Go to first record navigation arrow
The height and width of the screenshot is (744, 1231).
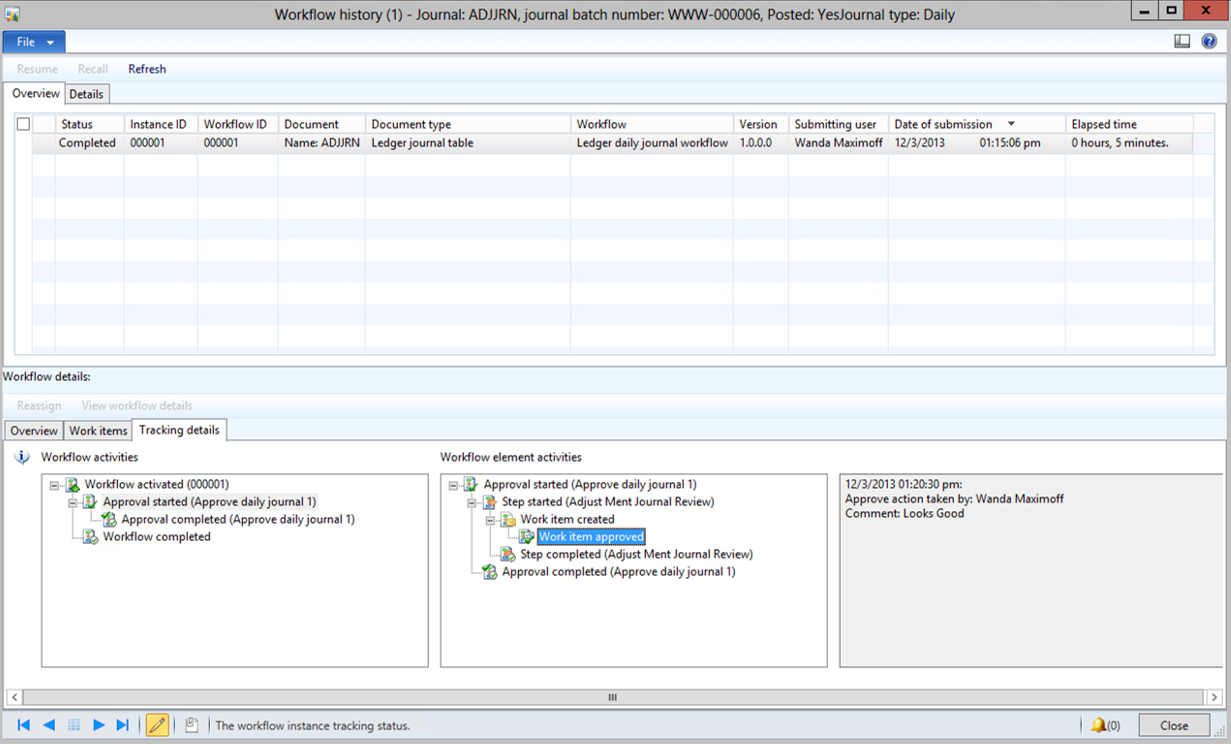tap(24, 725)
